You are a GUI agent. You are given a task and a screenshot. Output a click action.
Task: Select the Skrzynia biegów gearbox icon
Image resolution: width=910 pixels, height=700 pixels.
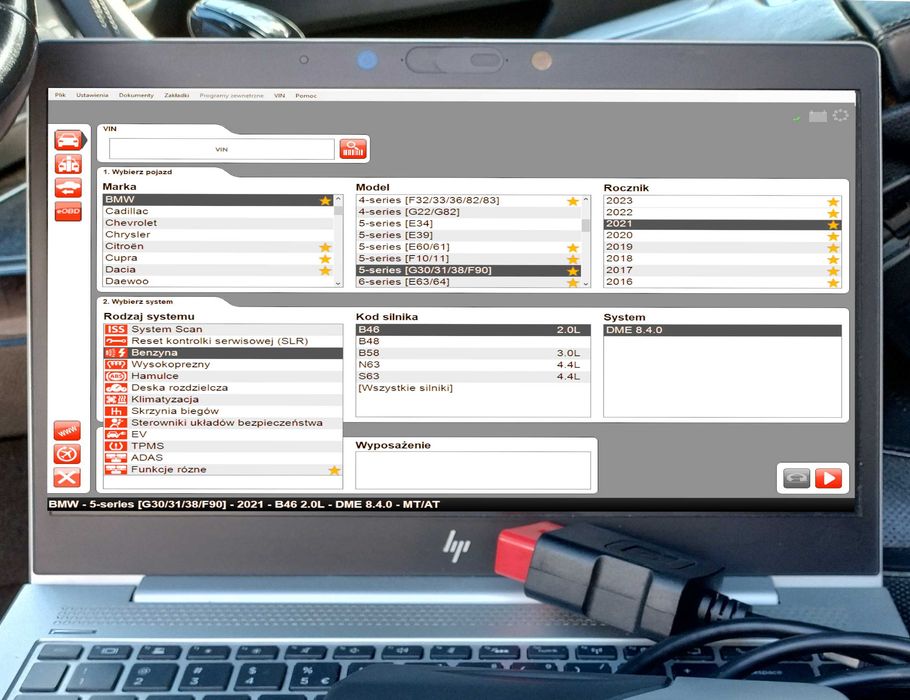pyautogui.click(x=116, y=411)
